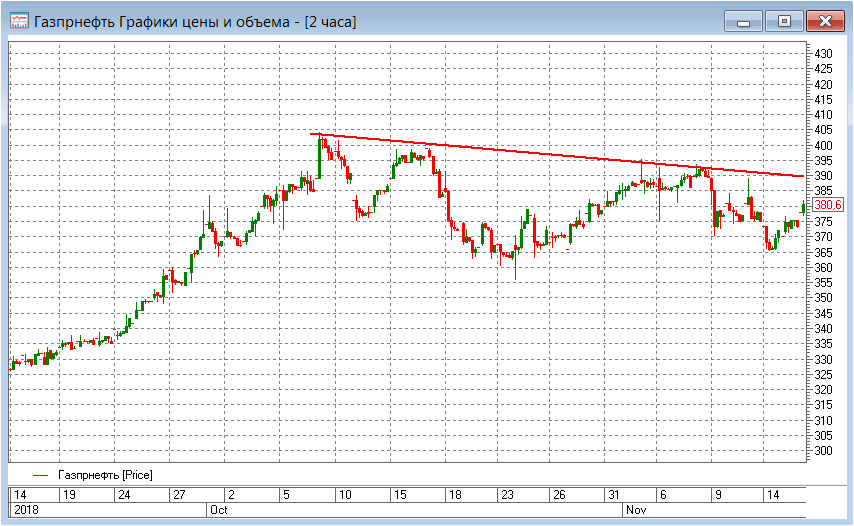This screenshot has height=526, width=854.
Task: Click the 400 price level on axis
Action: coord(823,145)
